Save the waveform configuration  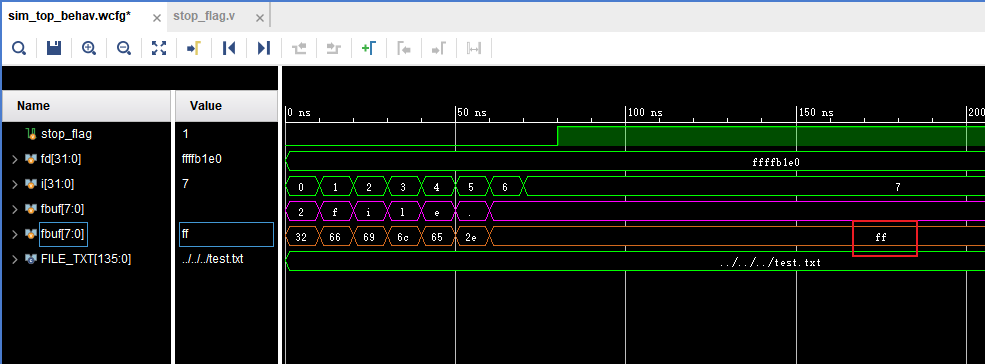coord(54,48)
